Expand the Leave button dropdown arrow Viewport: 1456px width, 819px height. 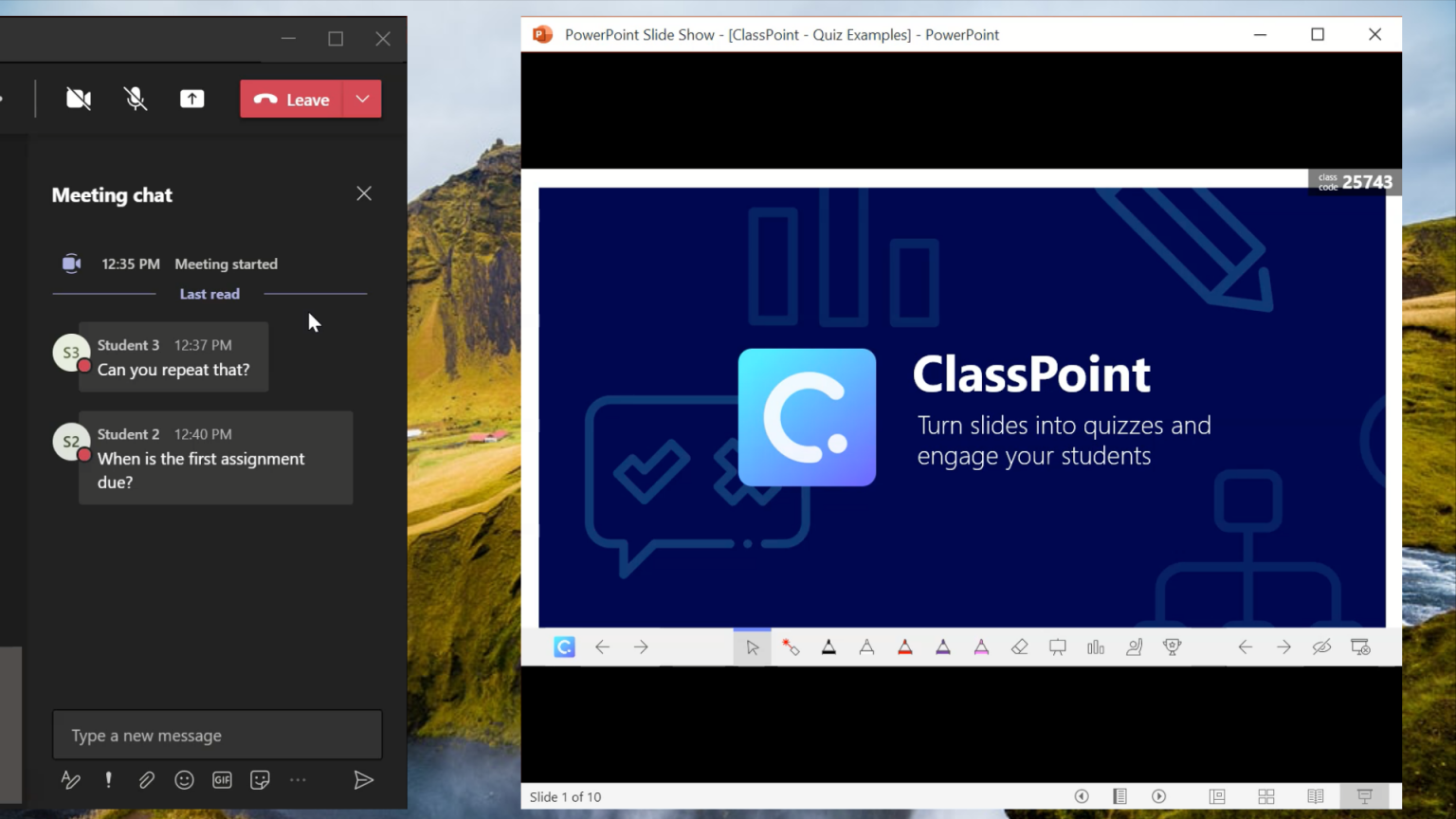362,99
